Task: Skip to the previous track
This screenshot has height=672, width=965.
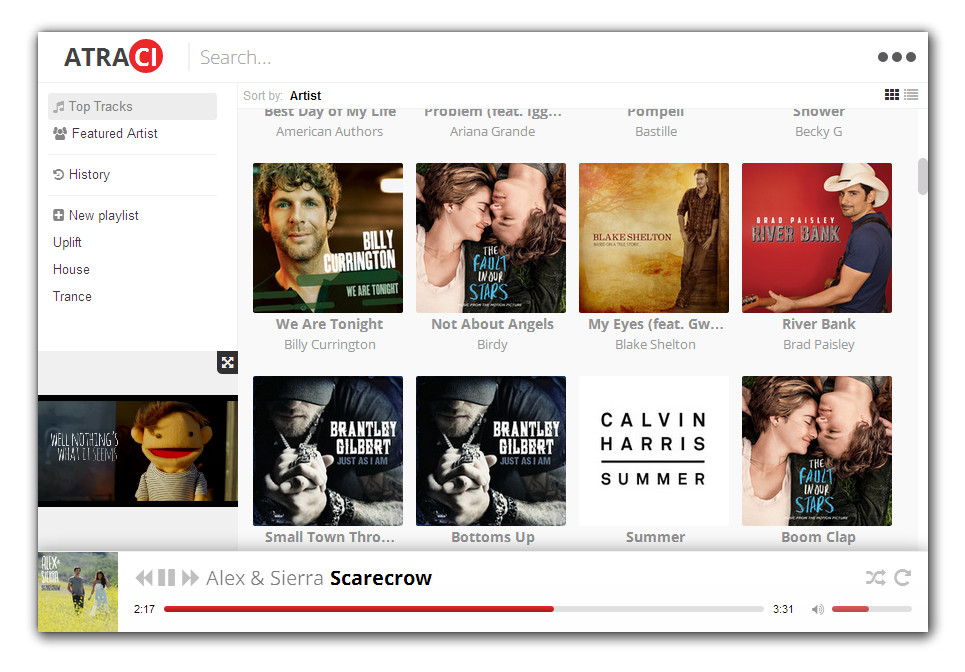Action: point(144,578)
